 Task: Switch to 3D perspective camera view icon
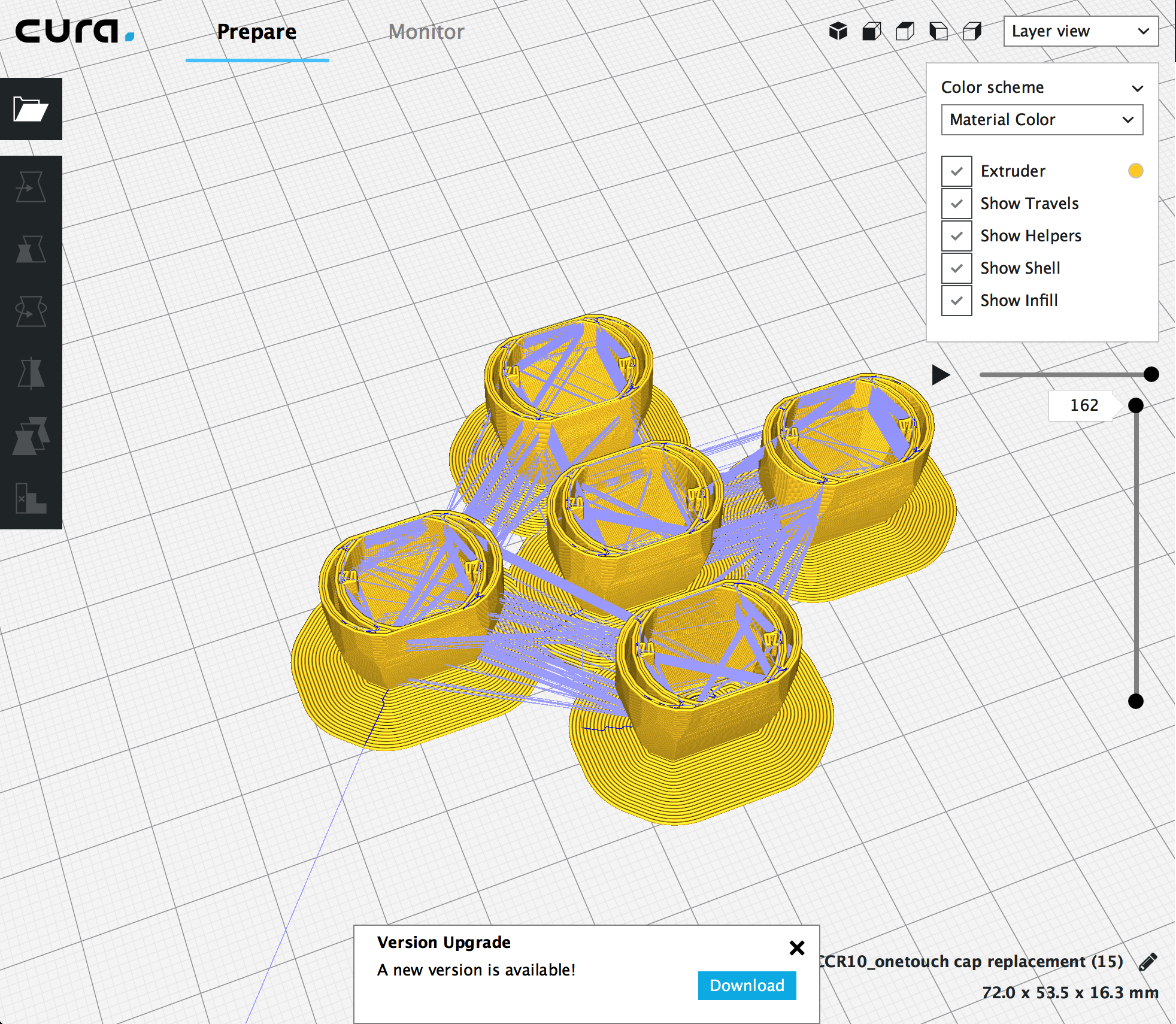(x=838, y=31)
